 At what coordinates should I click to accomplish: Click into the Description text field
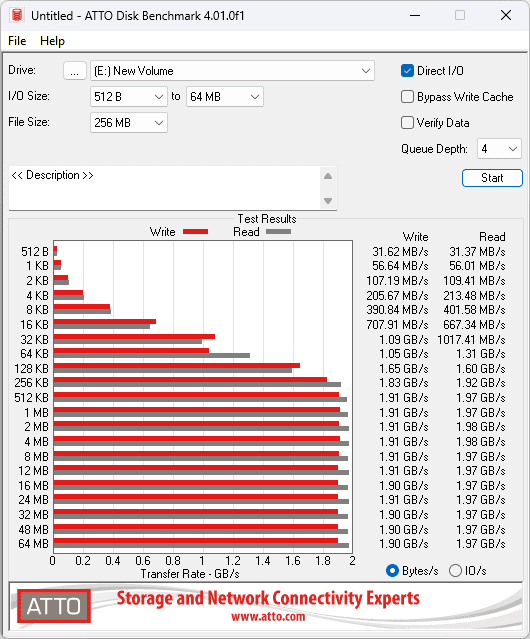(165, 188)
